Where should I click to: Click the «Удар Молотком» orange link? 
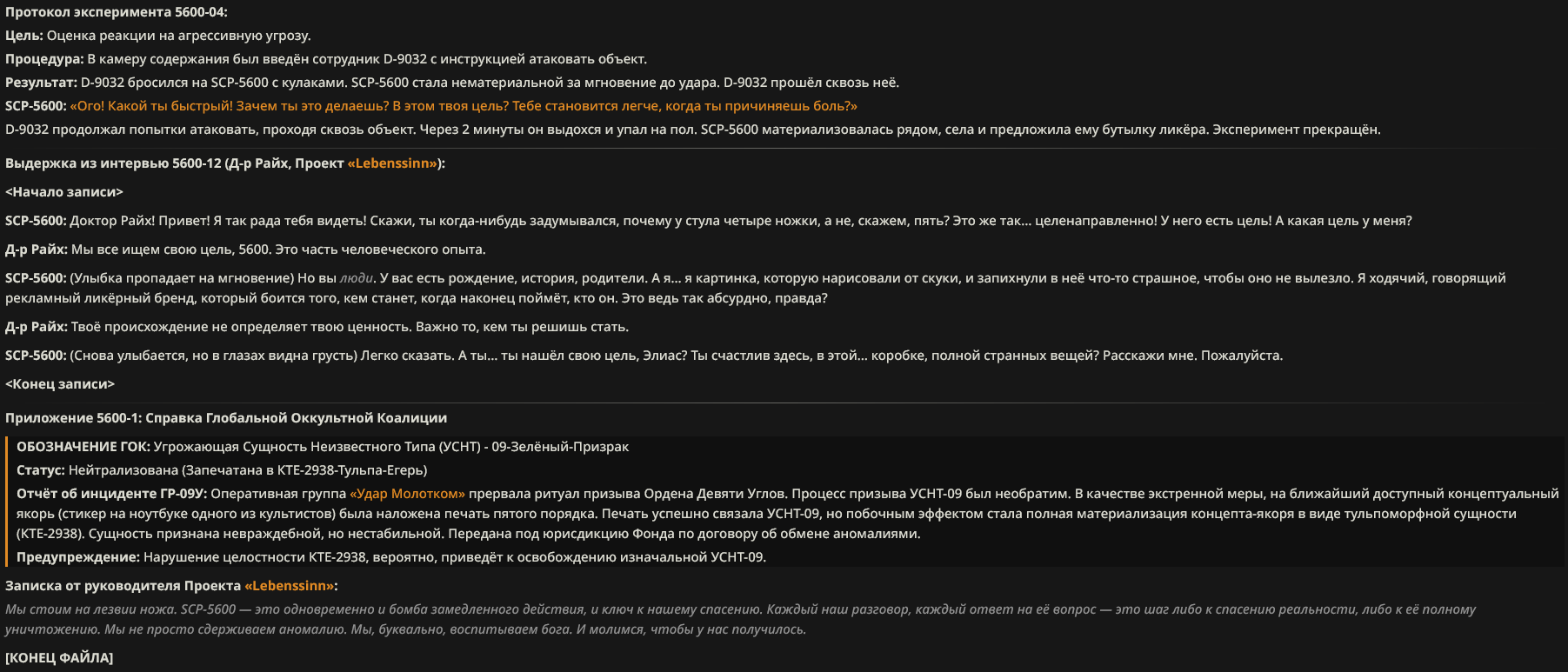point(407,494)
